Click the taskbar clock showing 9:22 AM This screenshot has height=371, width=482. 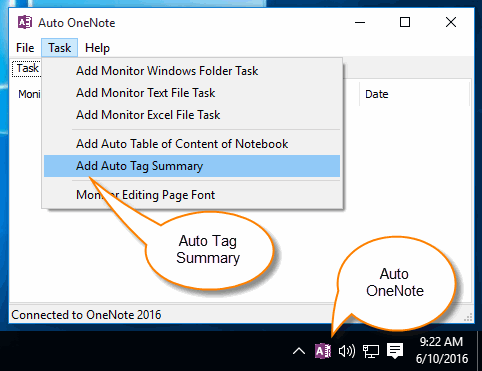tap(442, 350)
